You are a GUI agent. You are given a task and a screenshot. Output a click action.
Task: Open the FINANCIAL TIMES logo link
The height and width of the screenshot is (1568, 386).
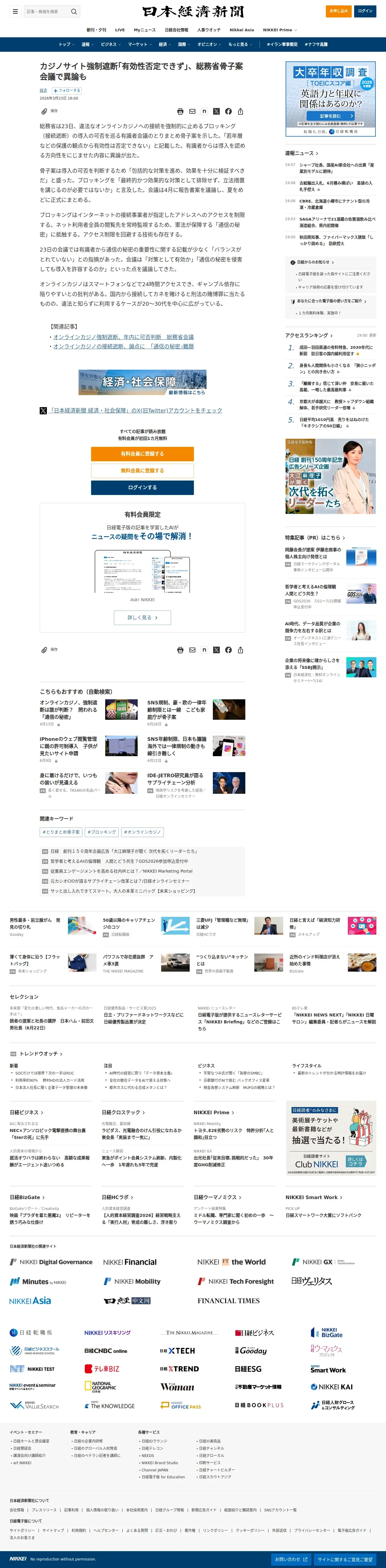(228, 1301)
